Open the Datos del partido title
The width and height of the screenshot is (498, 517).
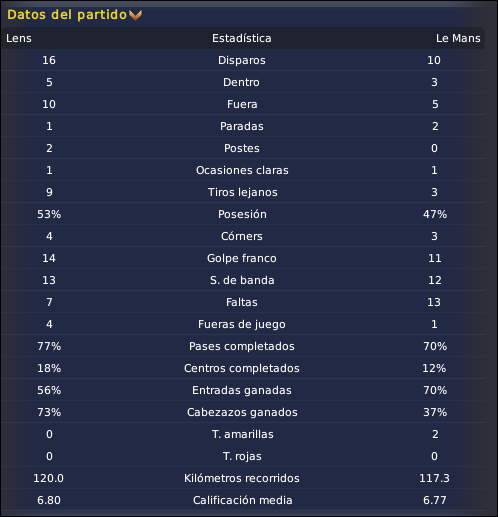coord(67,15)
